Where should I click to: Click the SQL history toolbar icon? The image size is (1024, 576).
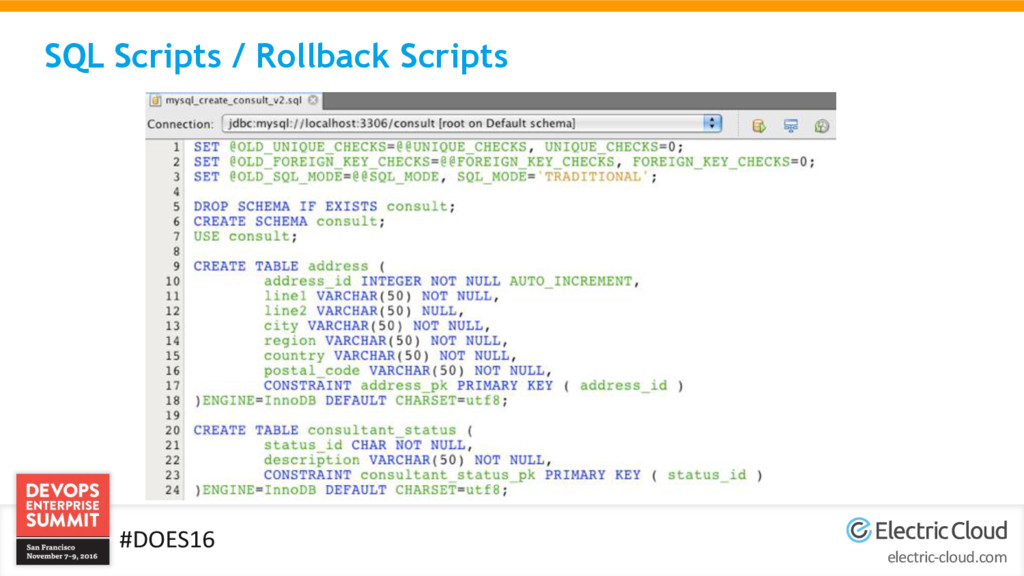tap(822, 125)
